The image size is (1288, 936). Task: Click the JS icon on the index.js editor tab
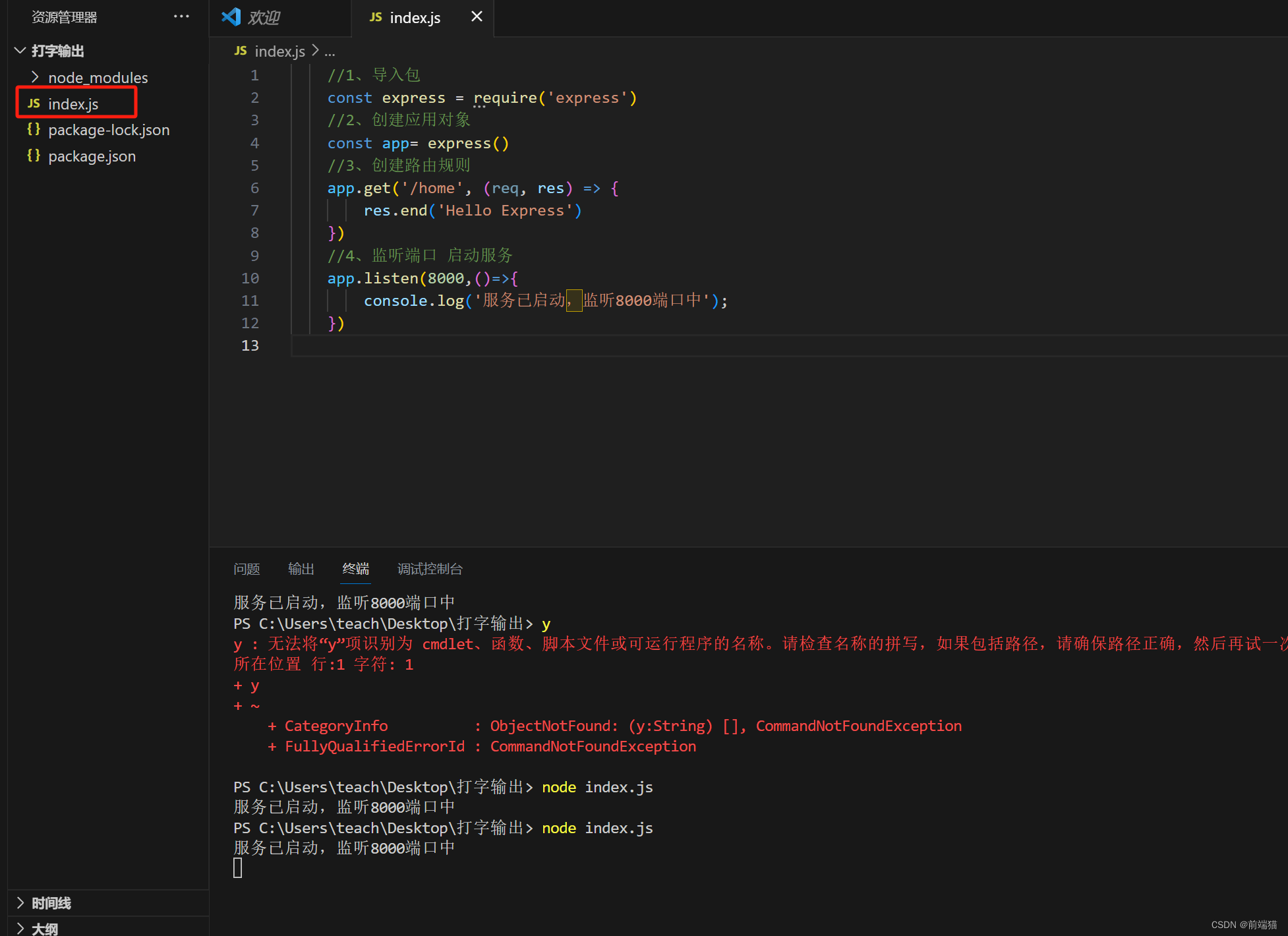pyautogui.click(x=375, y=18)
